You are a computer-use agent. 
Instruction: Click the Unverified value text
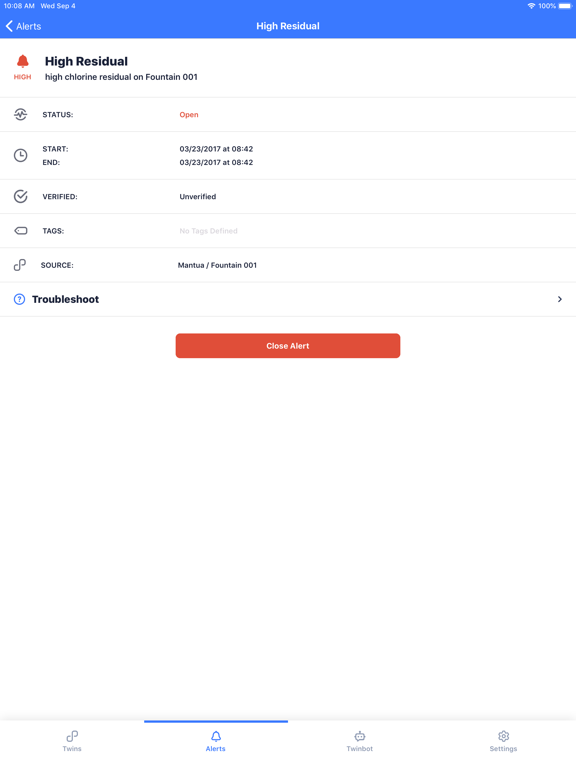(197, 196)
